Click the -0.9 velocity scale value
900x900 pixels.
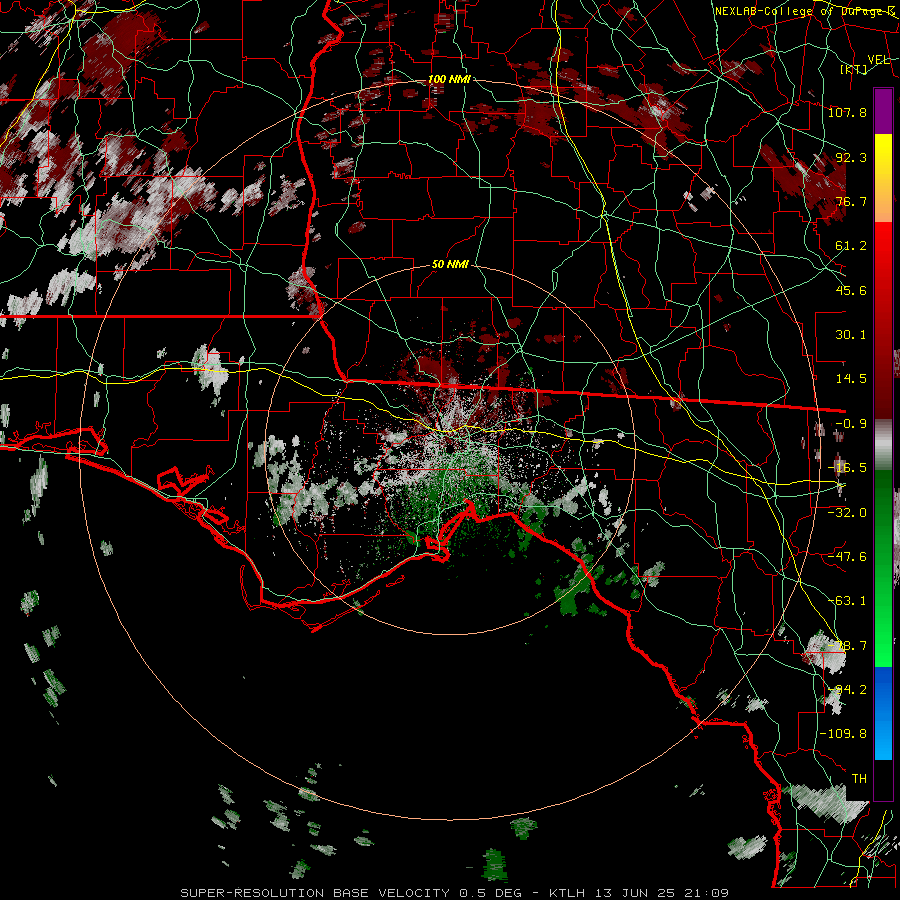(x=851, y=423)
